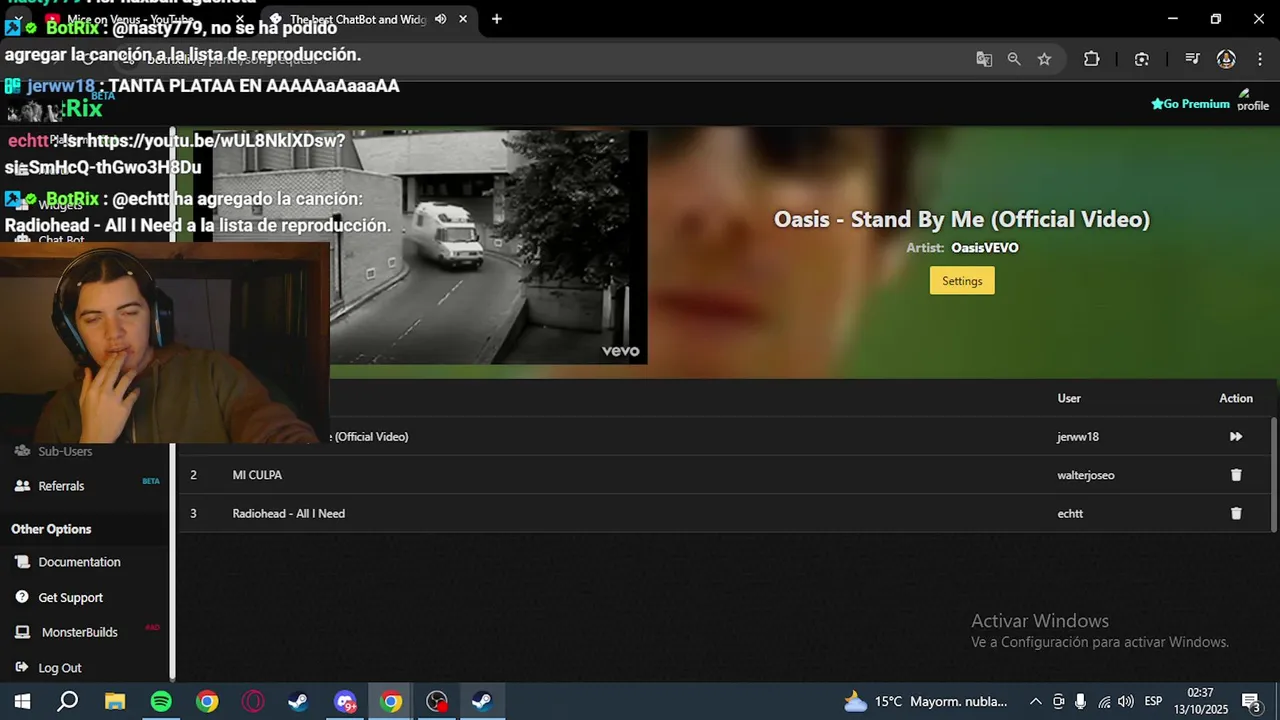Open the Chrome profile avatar
1280x720 pixels.
[1226, 59]
